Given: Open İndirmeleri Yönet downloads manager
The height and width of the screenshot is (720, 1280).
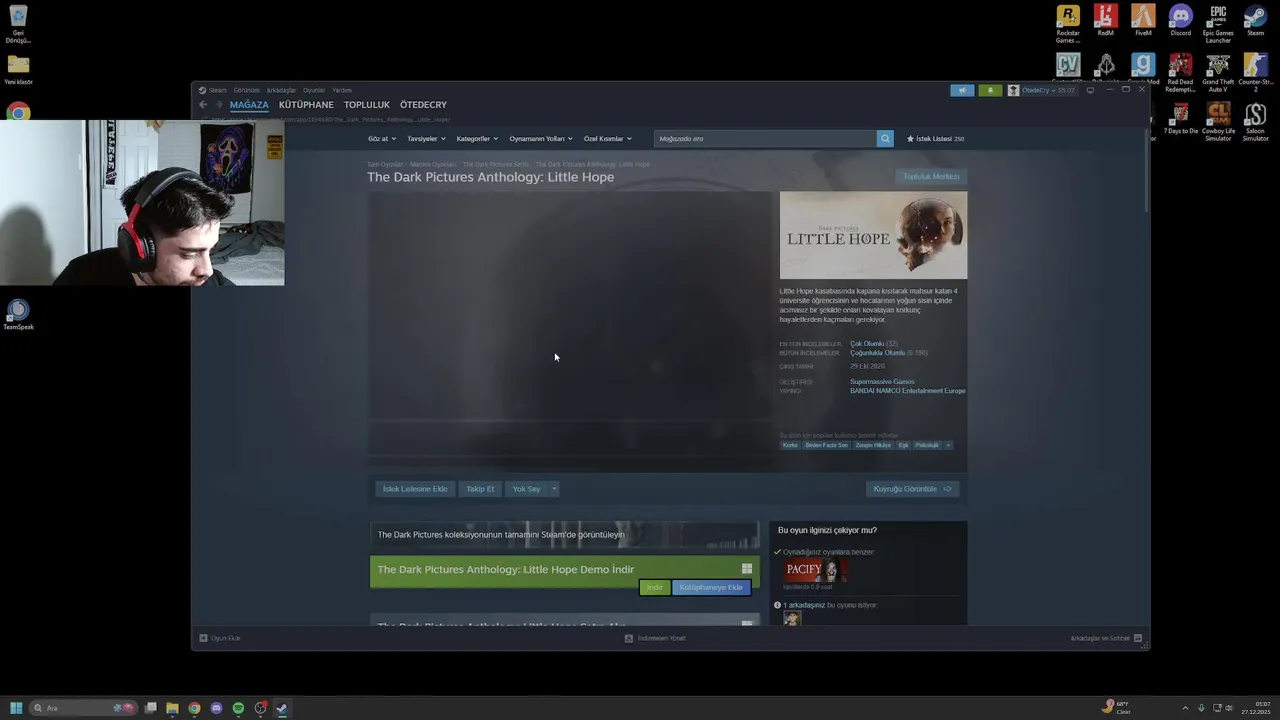Looking at the screenshot, I should click(655, 638).
